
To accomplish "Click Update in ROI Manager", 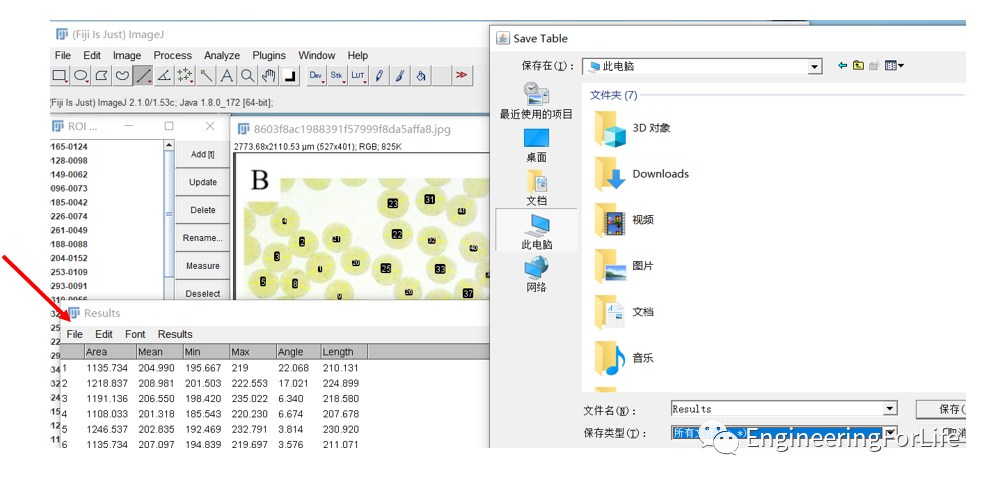I will coord(202,182).
